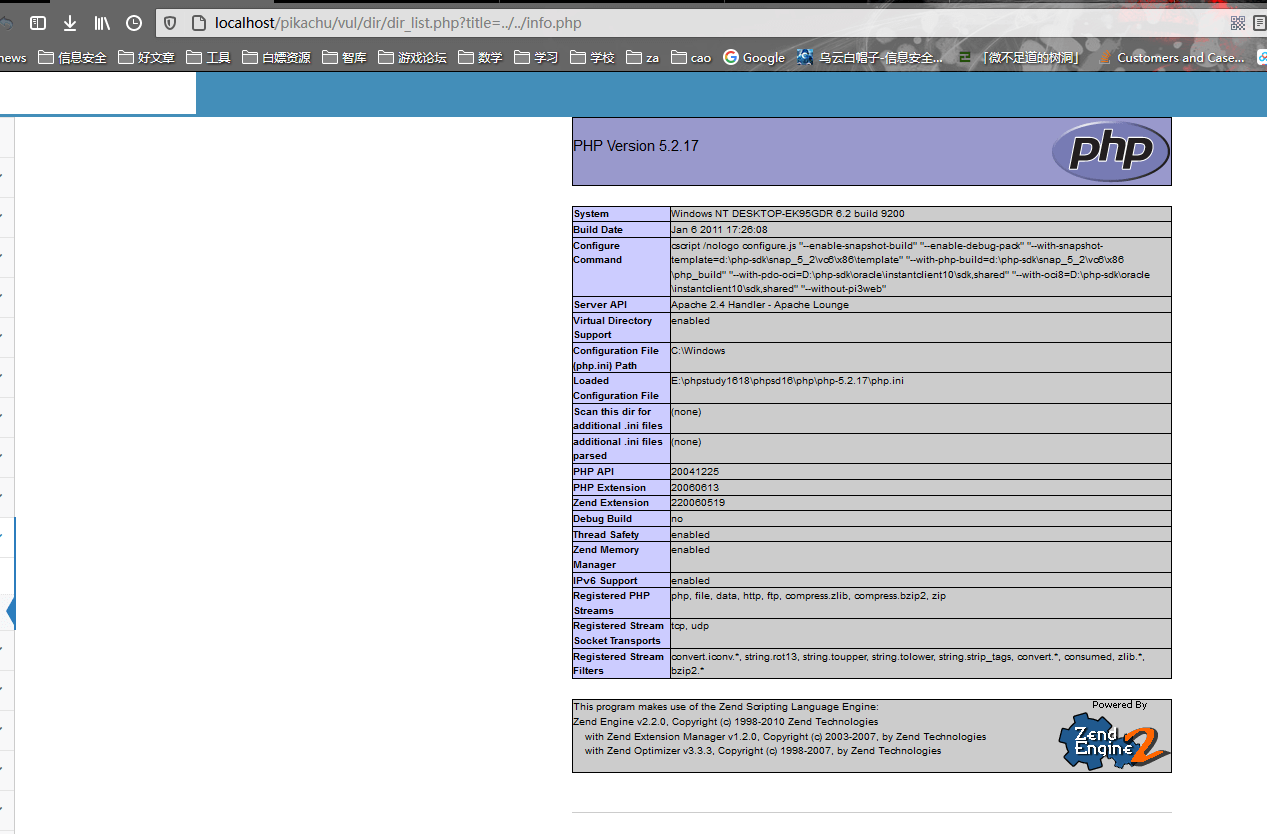1267x834 pixels.
Task: Click the Loaded Configuration File label
Action: (616, 388)
